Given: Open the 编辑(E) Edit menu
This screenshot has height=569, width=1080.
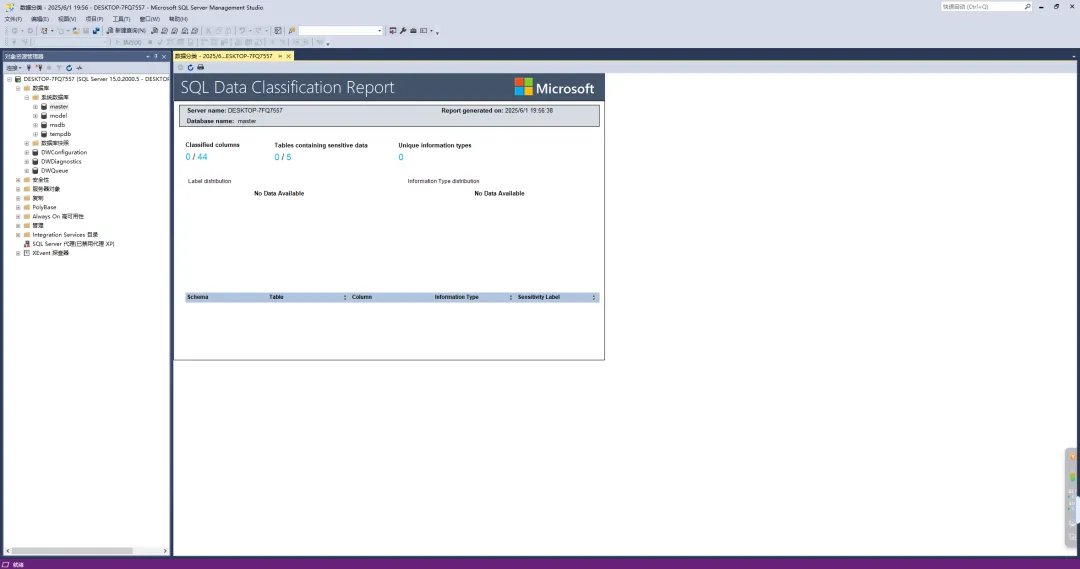Looking at the screenshot, I should pos(40,19).
